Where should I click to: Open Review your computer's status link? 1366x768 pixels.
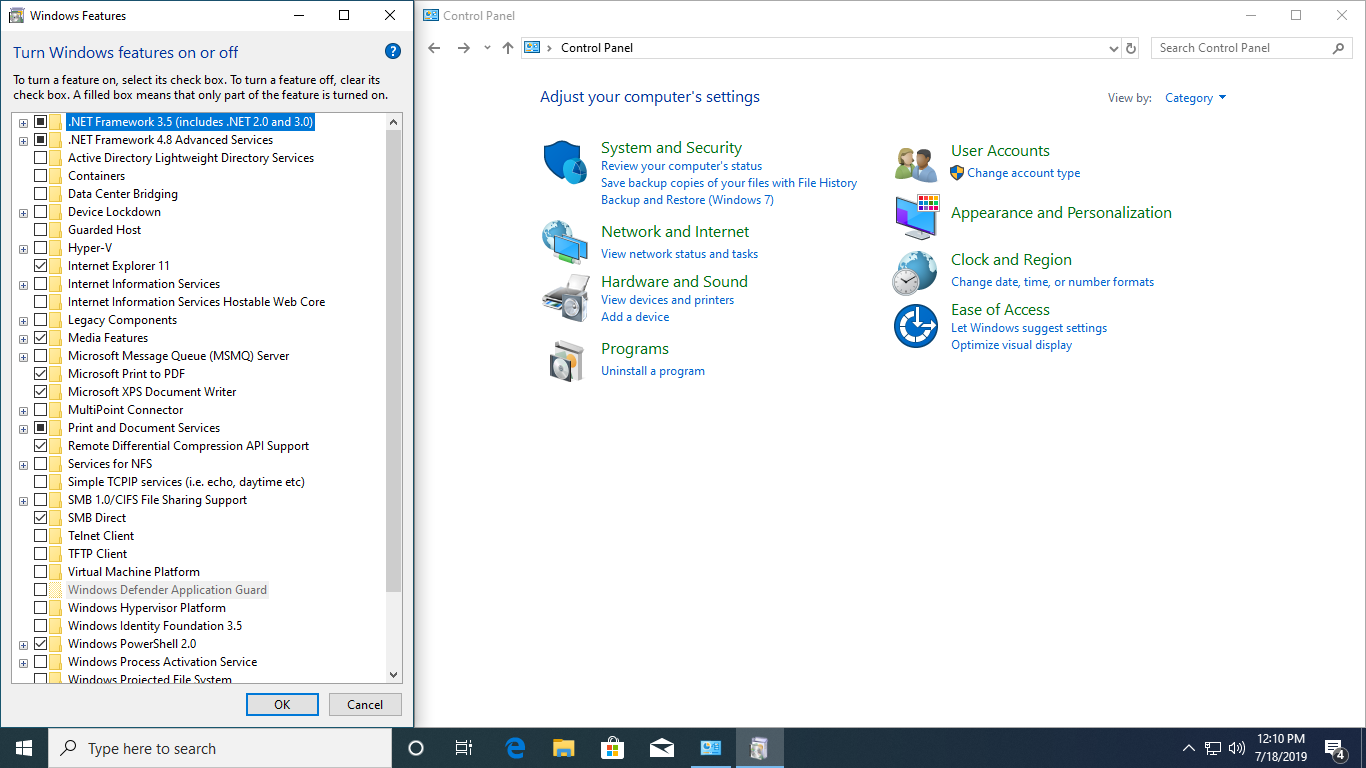[x=681, y=166]
